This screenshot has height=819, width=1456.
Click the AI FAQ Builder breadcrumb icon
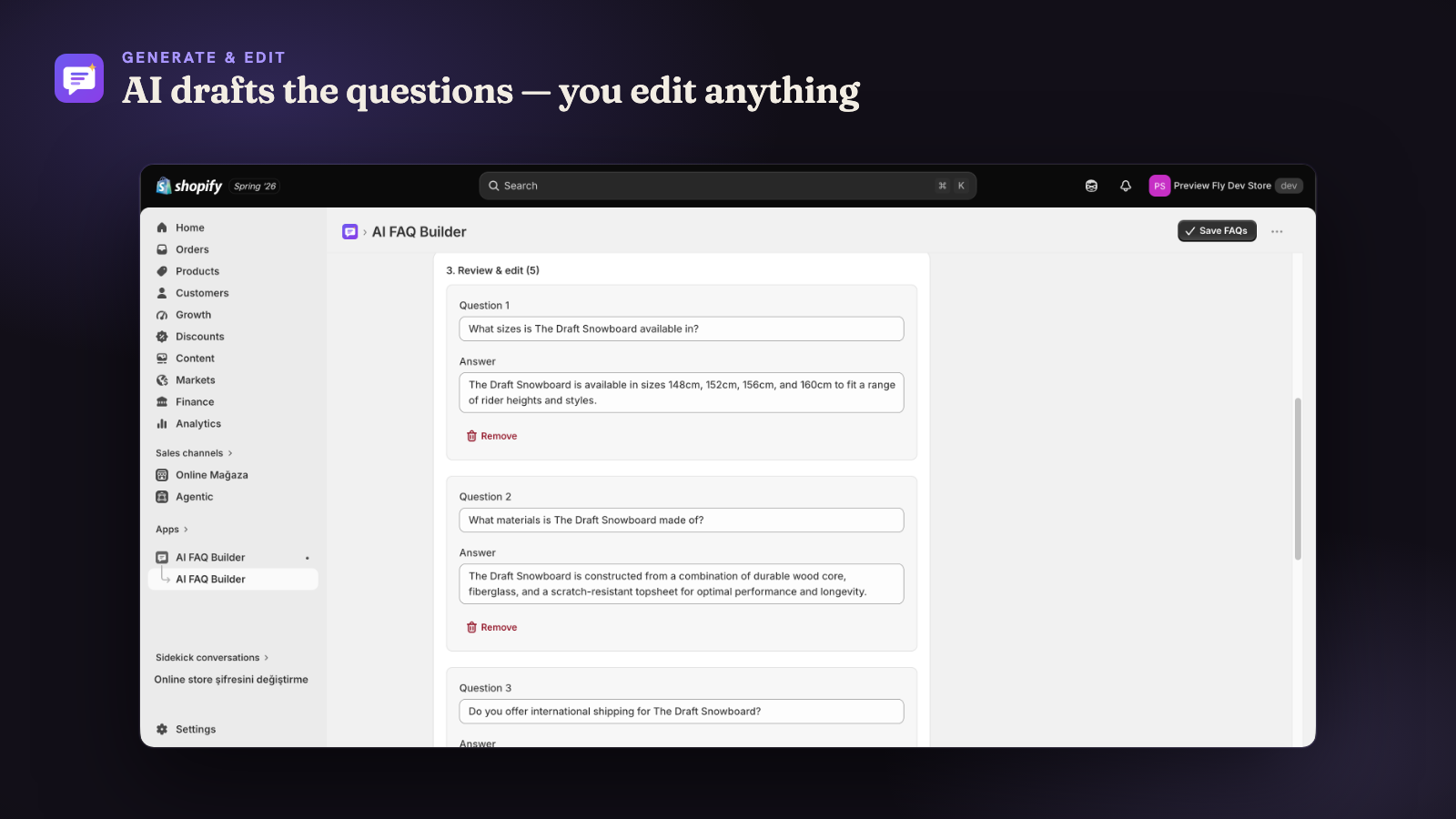(x=349, y=232)
